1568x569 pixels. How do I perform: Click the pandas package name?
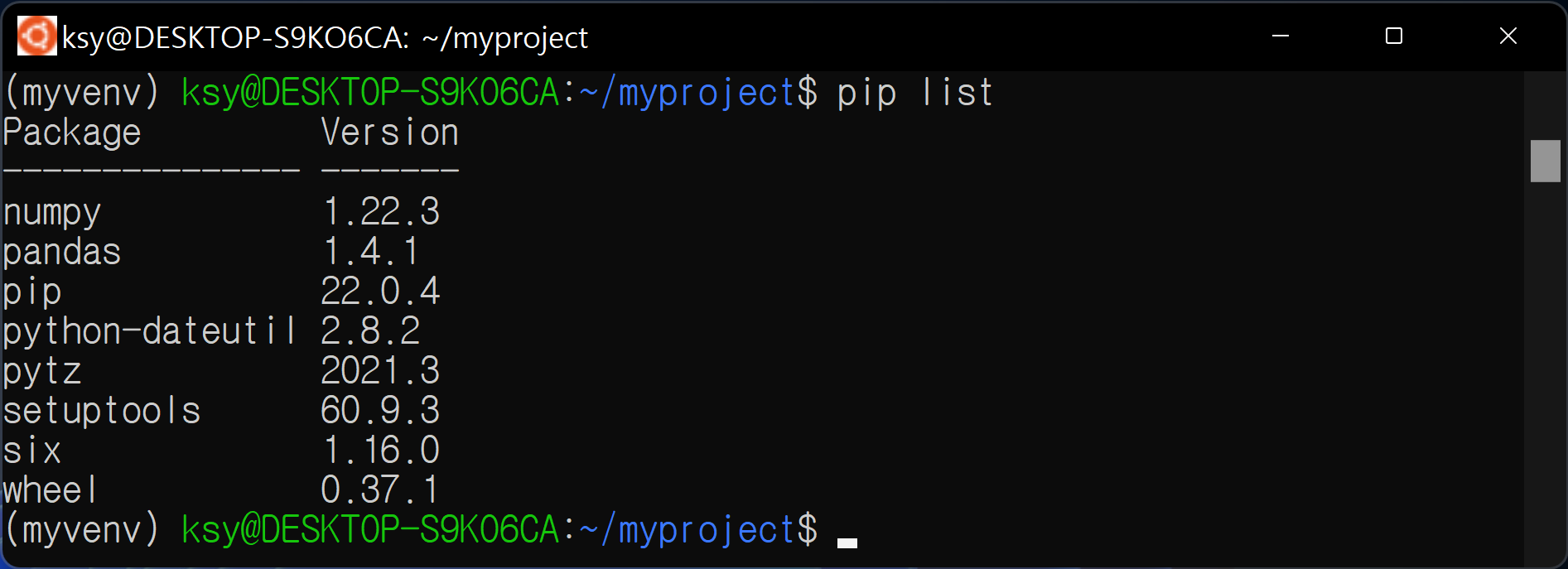tap(62, 252)
